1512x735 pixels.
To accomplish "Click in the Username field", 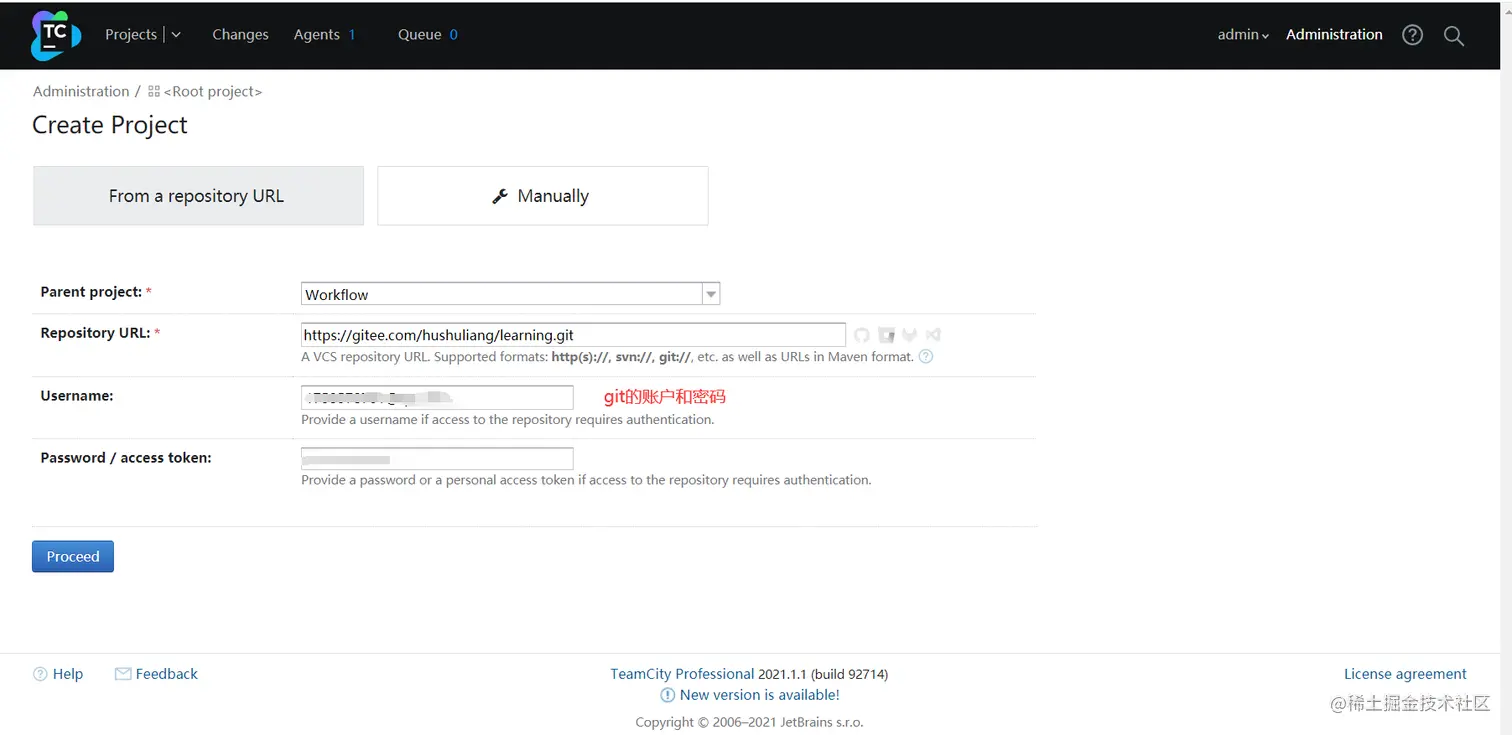I will point(437,397).
